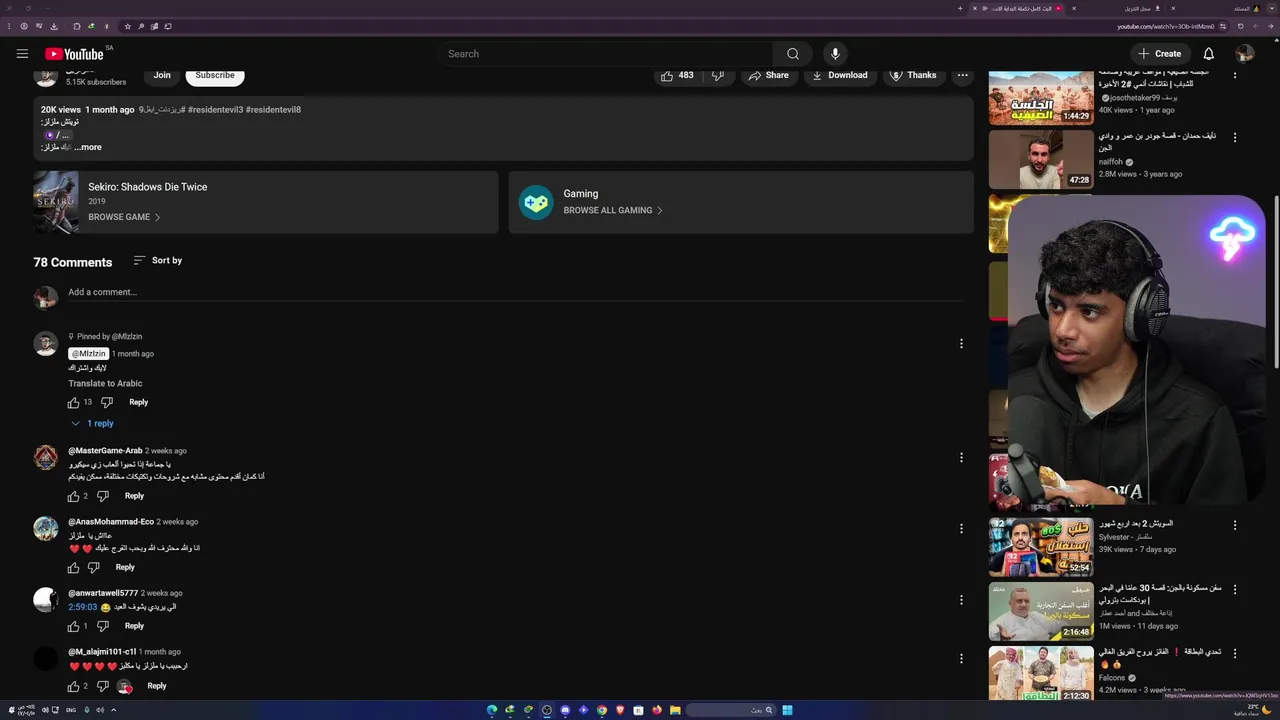Open File Explorer from the taskbar
This screenshot has width=1280, height=720.
[x=675, y=710]
